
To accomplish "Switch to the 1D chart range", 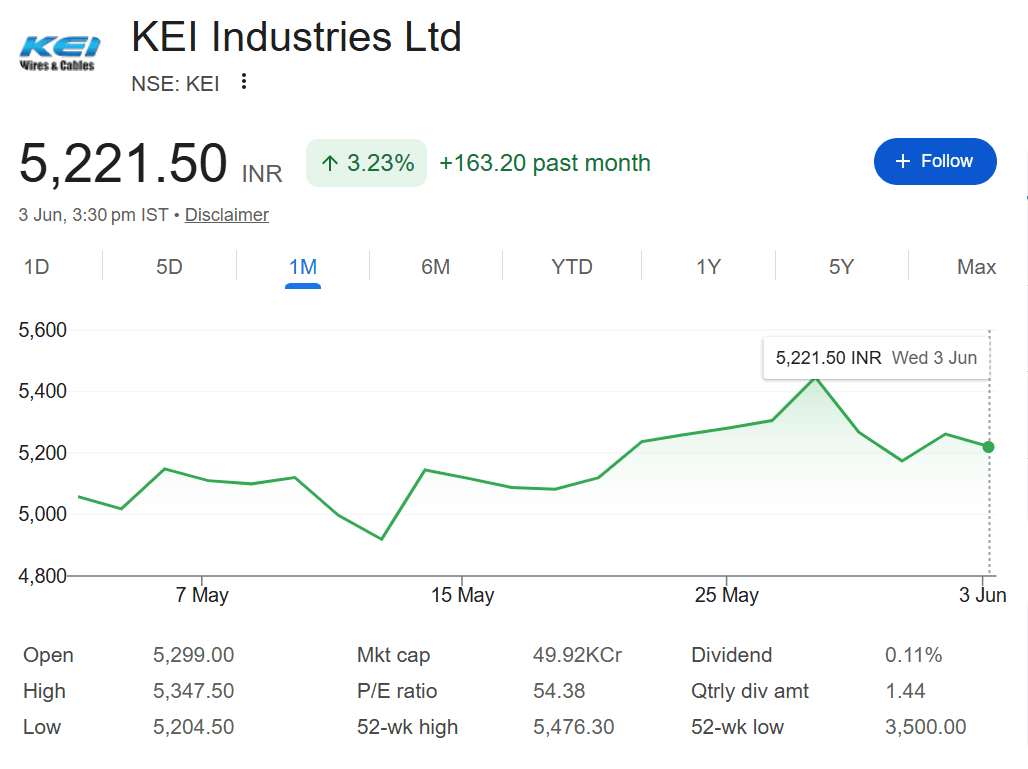I will [x=37, y=267].
